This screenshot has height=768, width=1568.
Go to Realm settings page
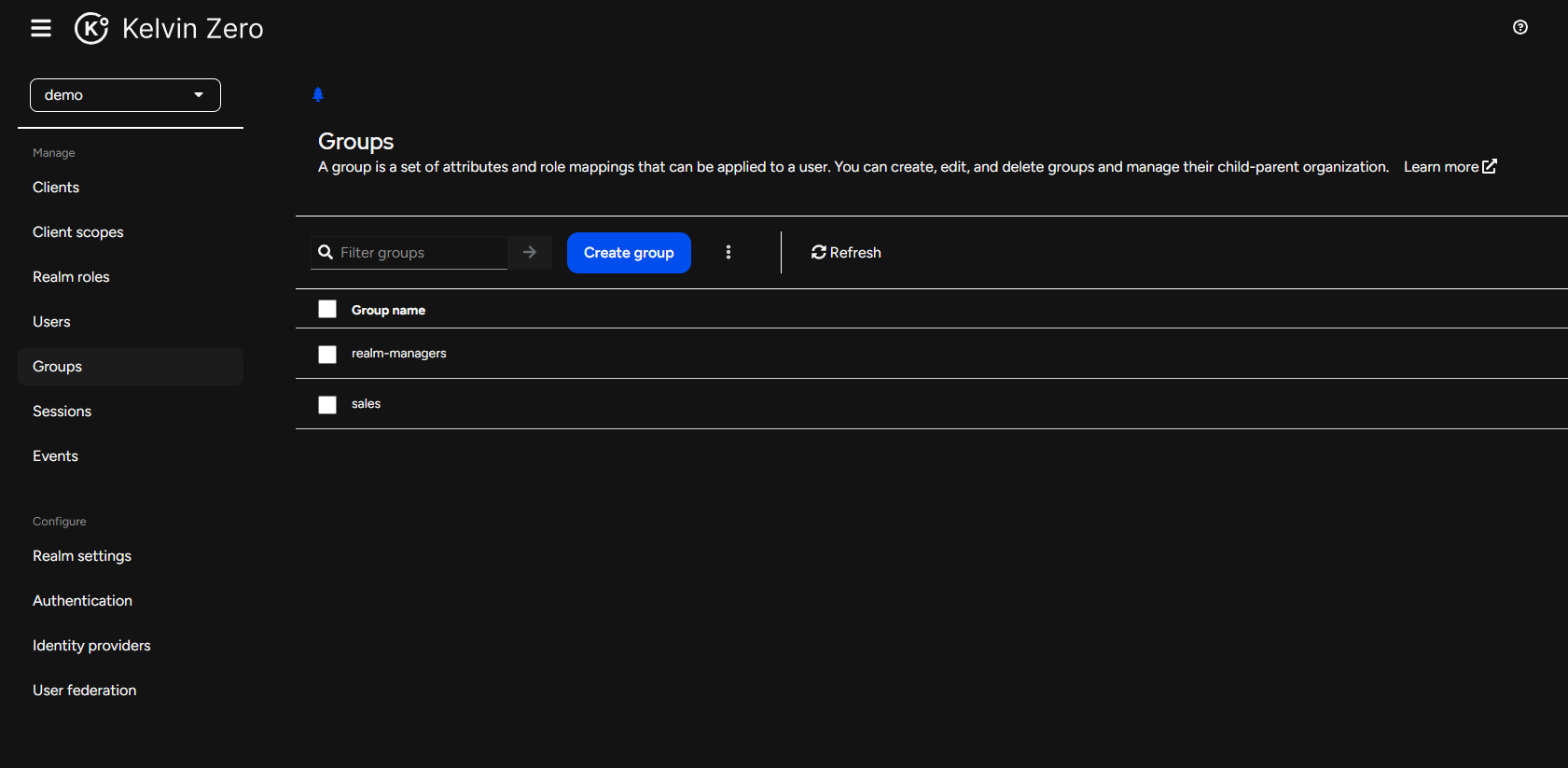pyautogui.click(x=82, y=556)
